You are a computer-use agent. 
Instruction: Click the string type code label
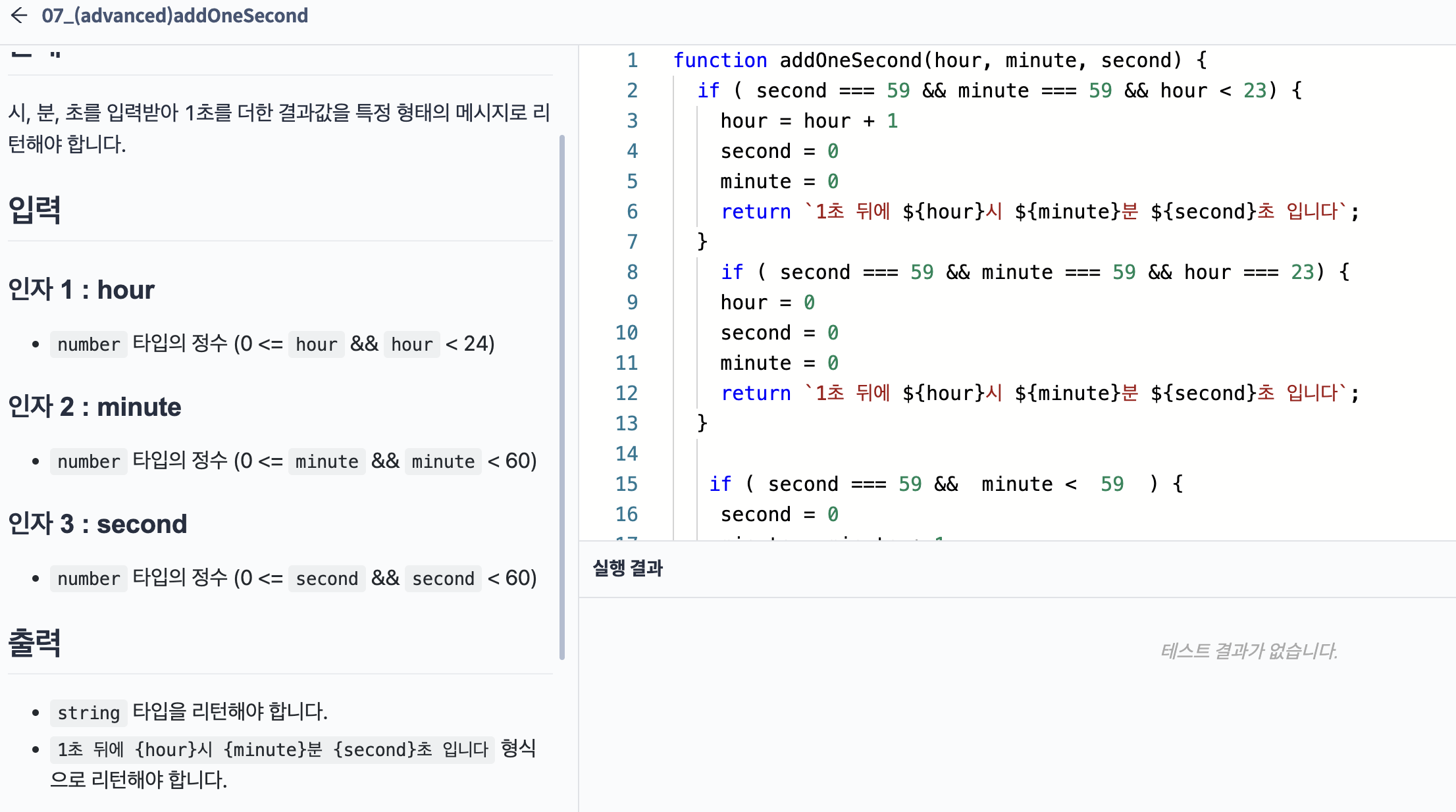click(88, 713)
